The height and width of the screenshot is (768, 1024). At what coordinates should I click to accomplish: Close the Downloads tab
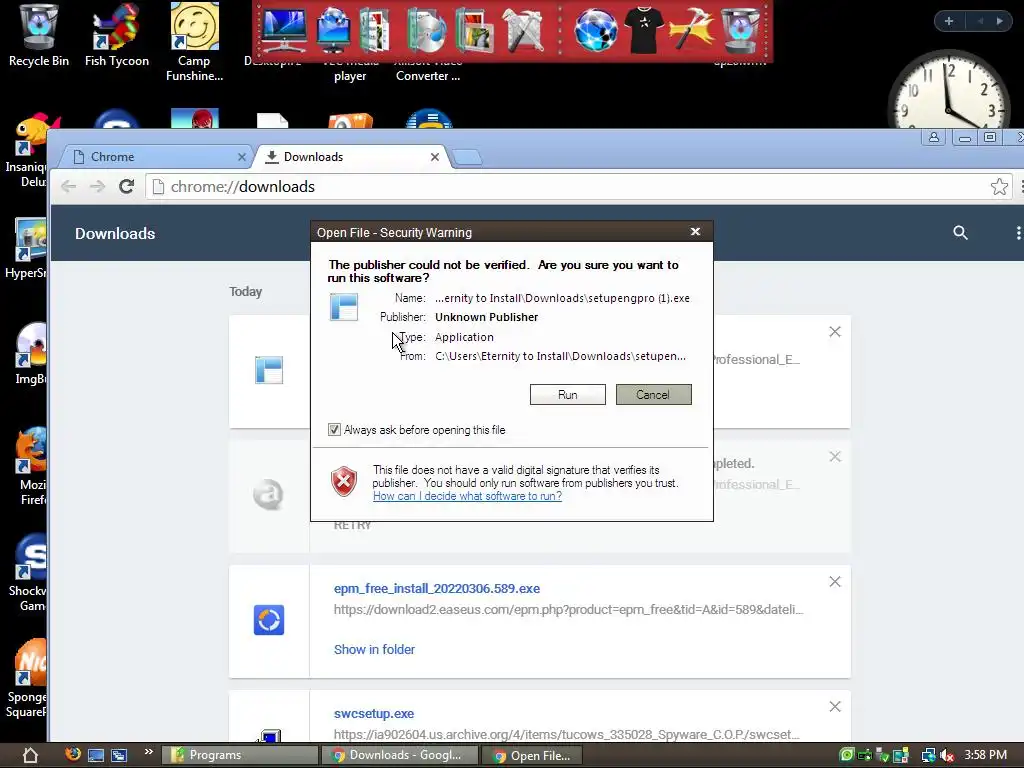pyautogui.click(x=435, y=157)
